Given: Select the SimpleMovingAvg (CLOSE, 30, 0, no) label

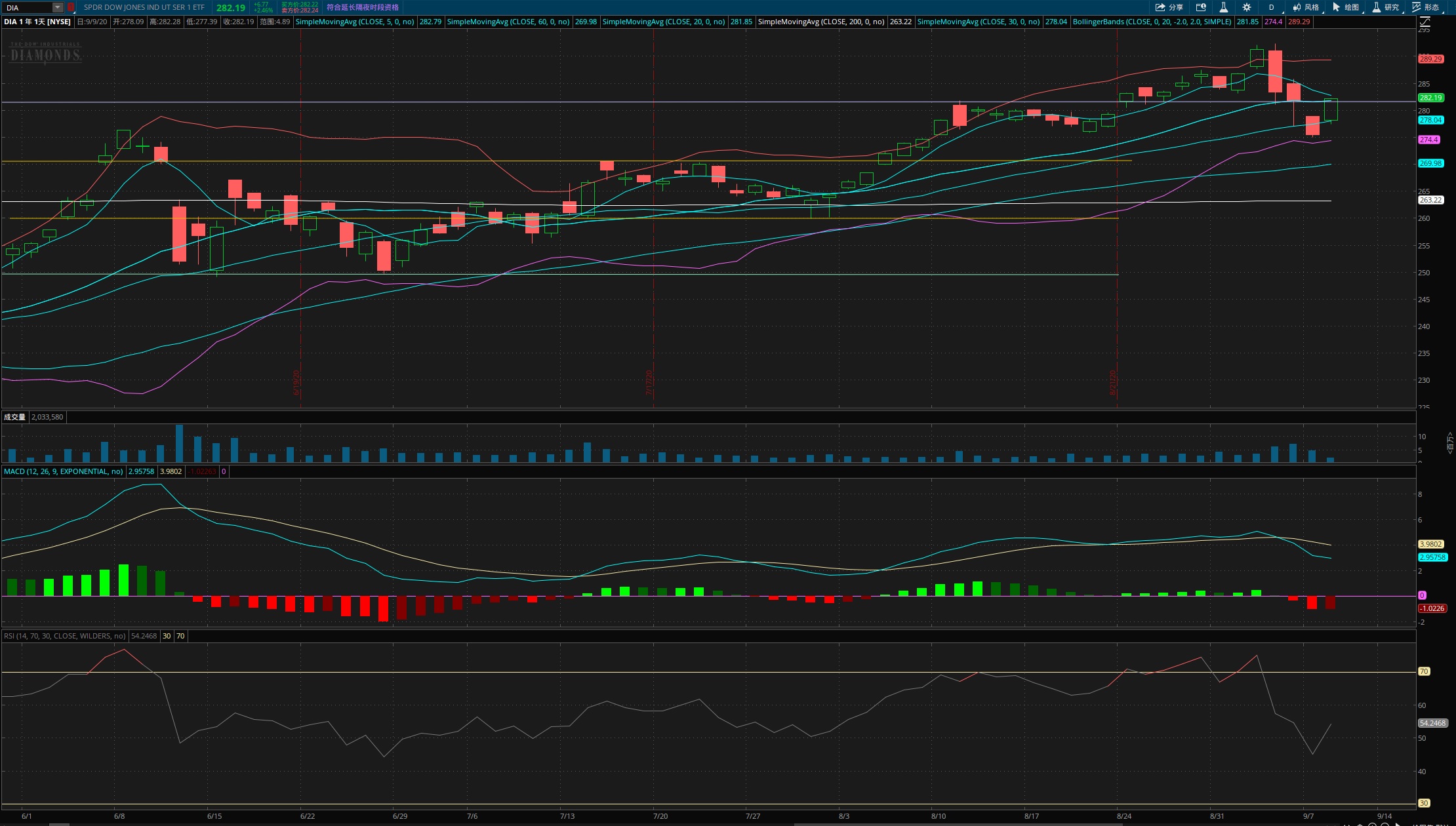Looking at the screenshot, I should (979, 22).
